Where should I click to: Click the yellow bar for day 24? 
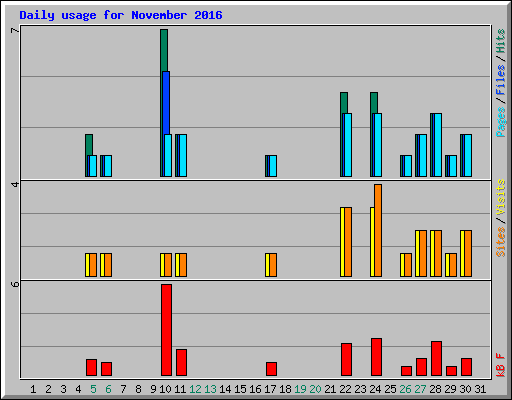tap(372, 242)
